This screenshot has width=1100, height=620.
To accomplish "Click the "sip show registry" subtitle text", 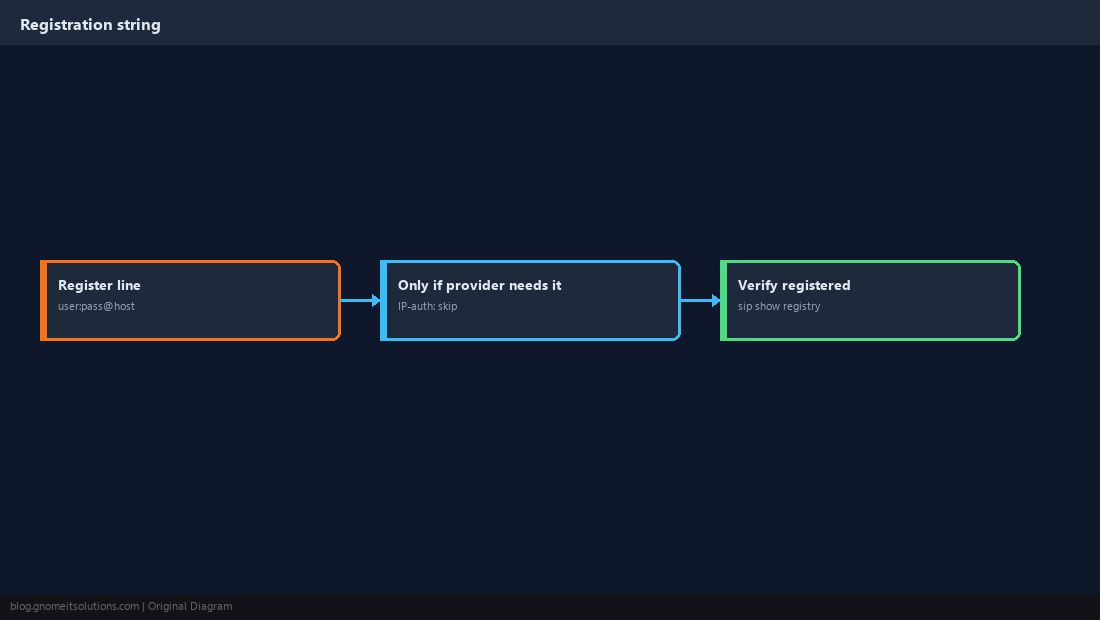I will [779, 306].
